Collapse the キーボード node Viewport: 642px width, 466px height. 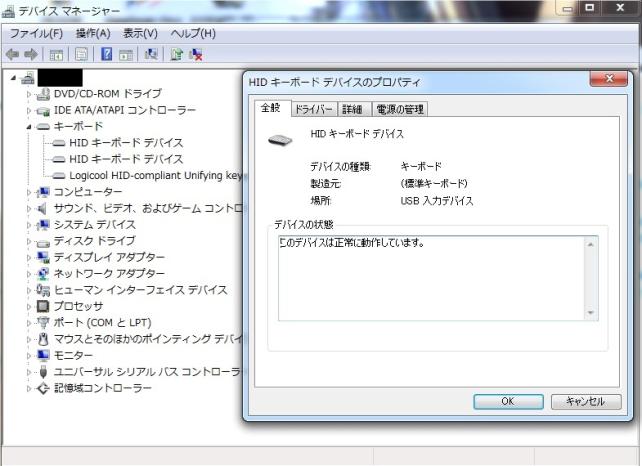pyautogui.click(x=29, y=127)
